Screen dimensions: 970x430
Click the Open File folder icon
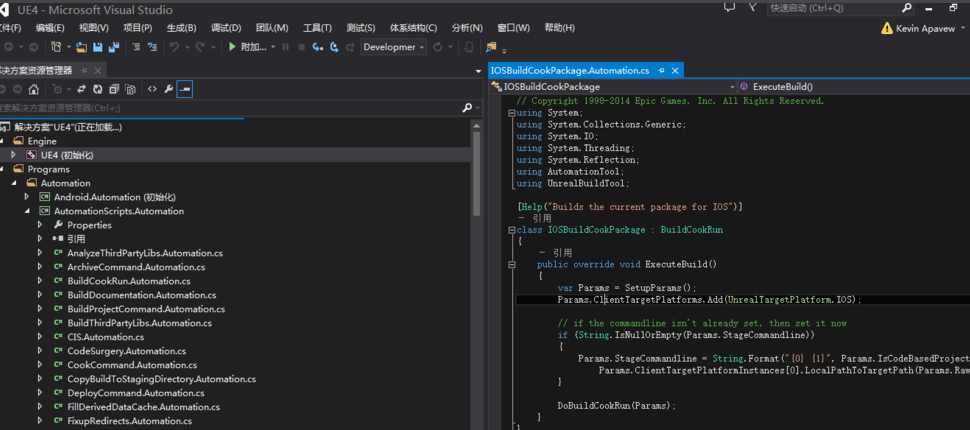point(83,47)
